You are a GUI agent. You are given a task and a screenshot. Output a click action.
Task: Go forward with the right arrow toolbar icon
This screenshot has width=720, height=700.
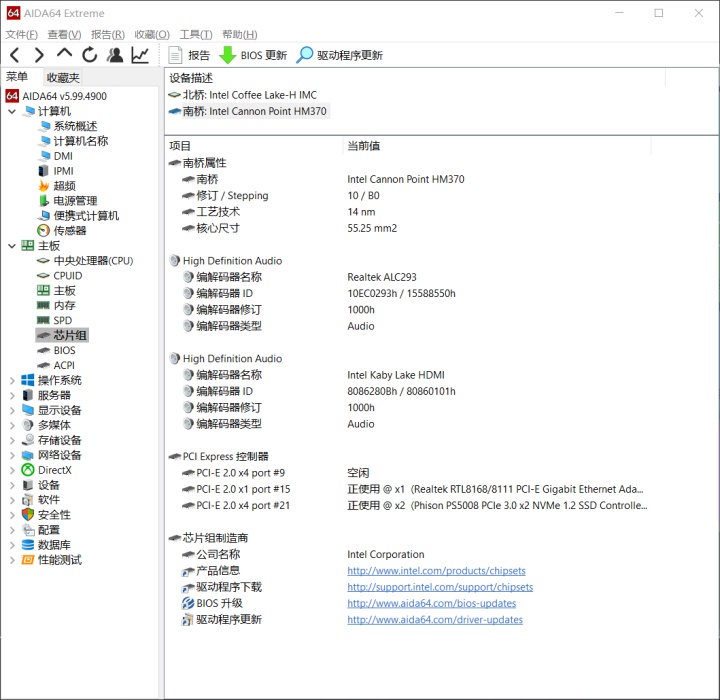(39, 55)
